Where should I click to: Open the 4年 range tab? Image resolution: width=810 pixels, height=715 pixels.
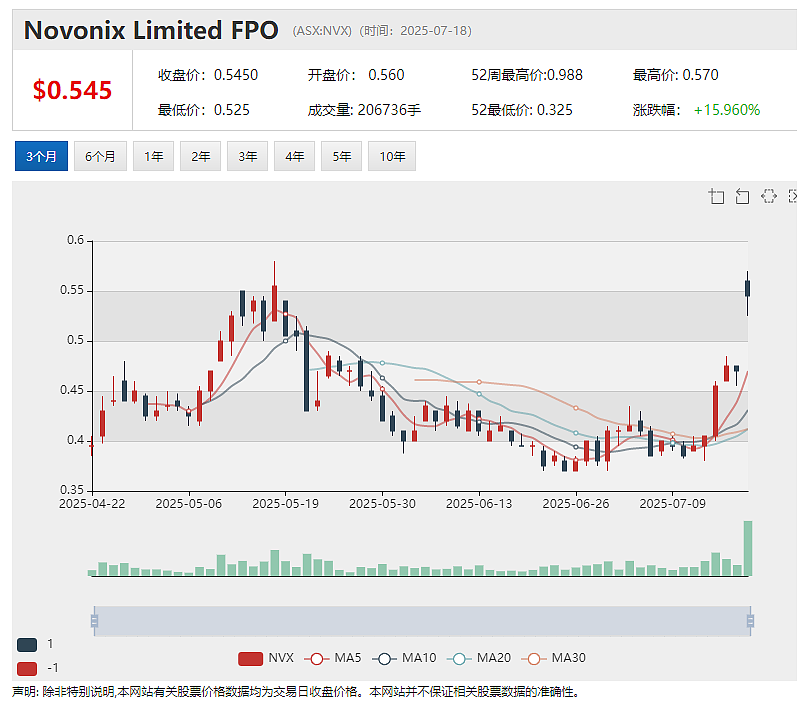tap(294, 156)
